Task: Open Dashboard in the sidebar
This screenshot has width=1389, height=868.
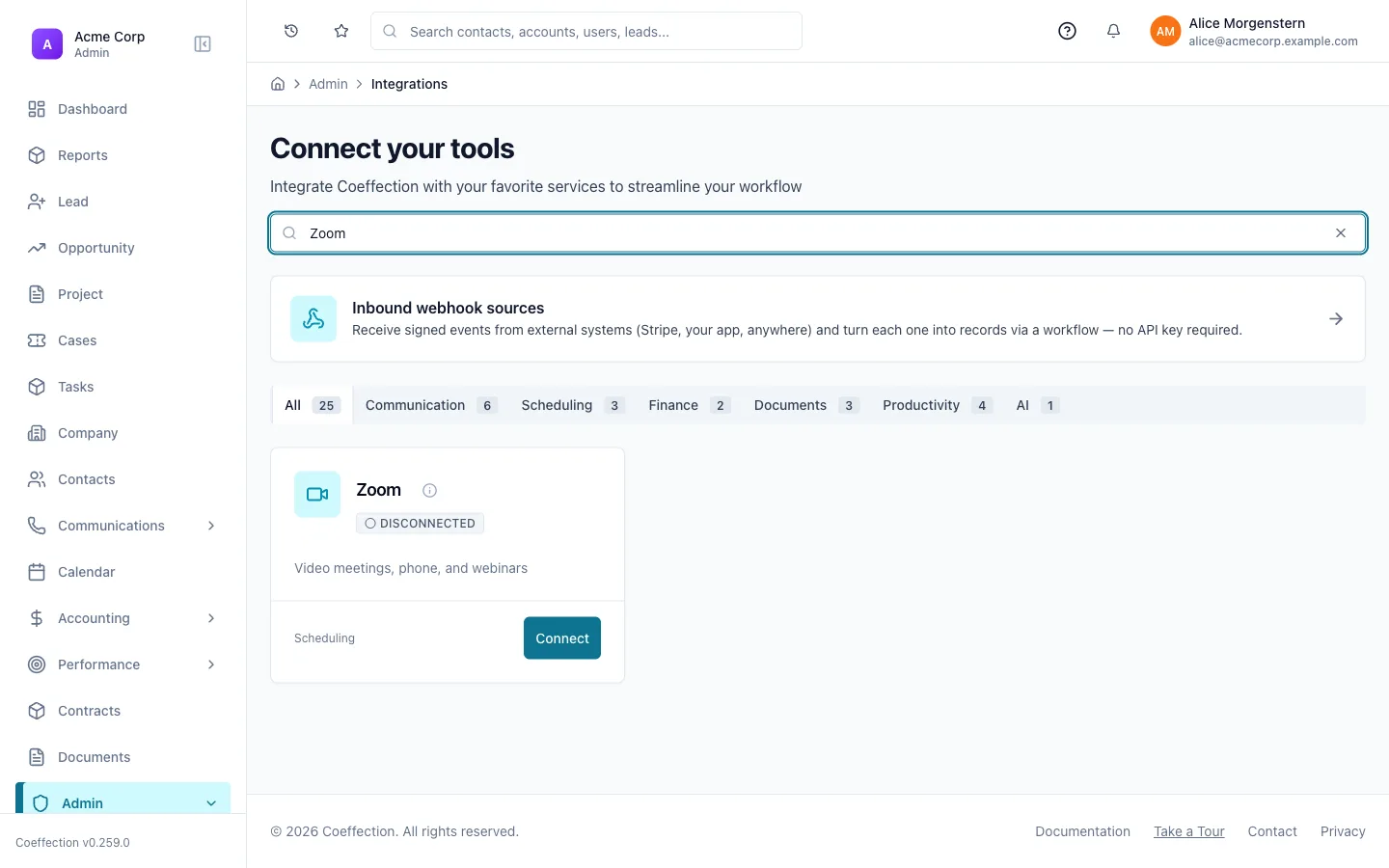Action: point(123,109)
